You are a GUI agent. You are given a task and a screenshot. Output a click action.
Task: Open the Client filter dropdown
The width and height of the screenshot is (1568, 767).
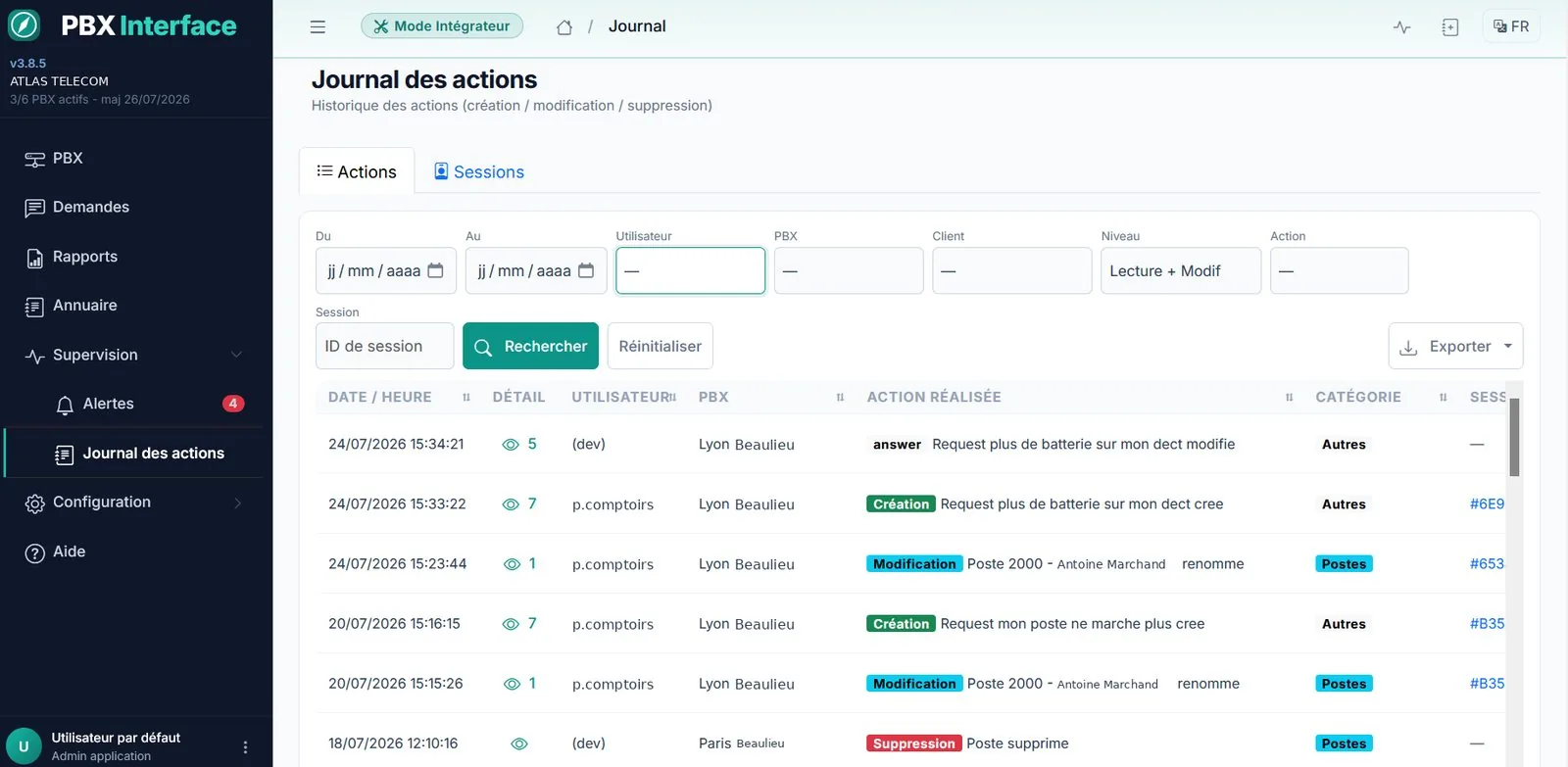(x=1011, y=270)
